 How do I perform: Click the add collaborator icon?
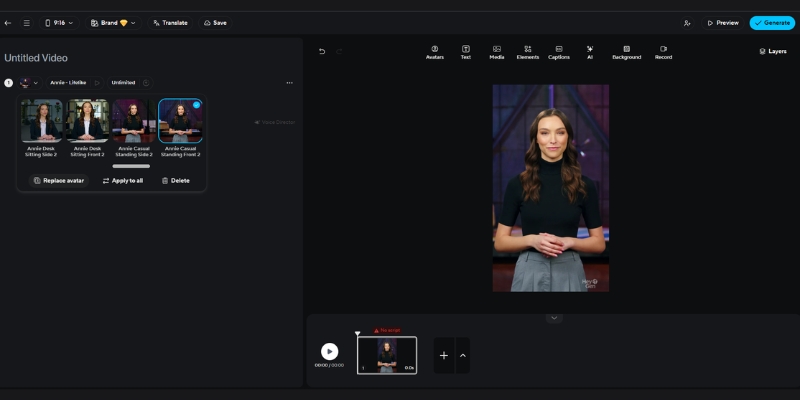[687, 23]
